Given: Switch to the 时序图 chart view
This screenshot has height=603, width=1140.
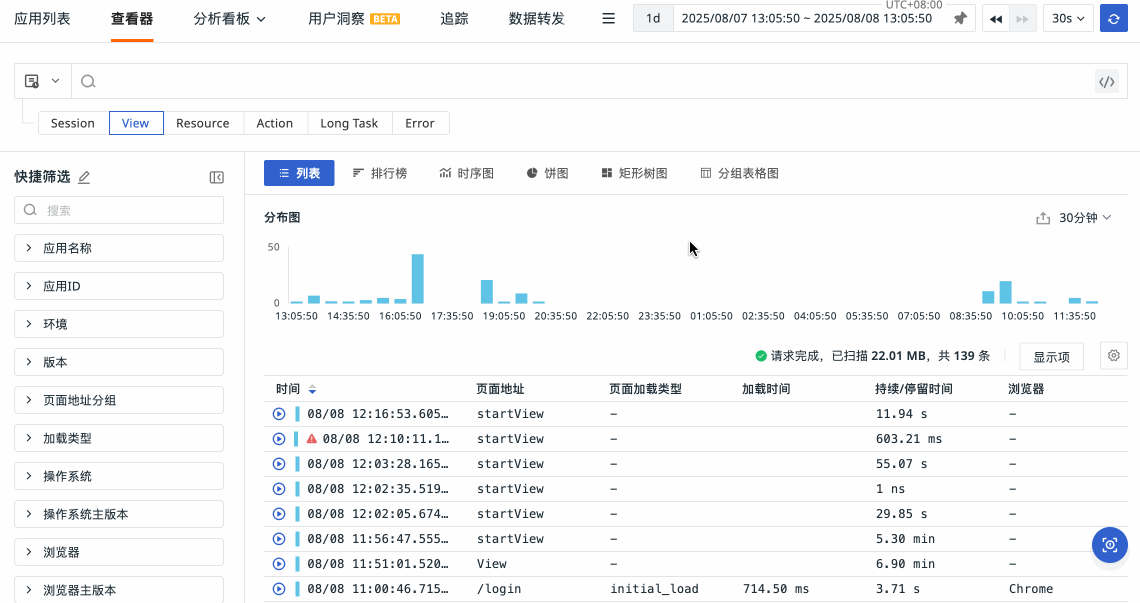Looking at the screenshot, I should click(466, 173).
